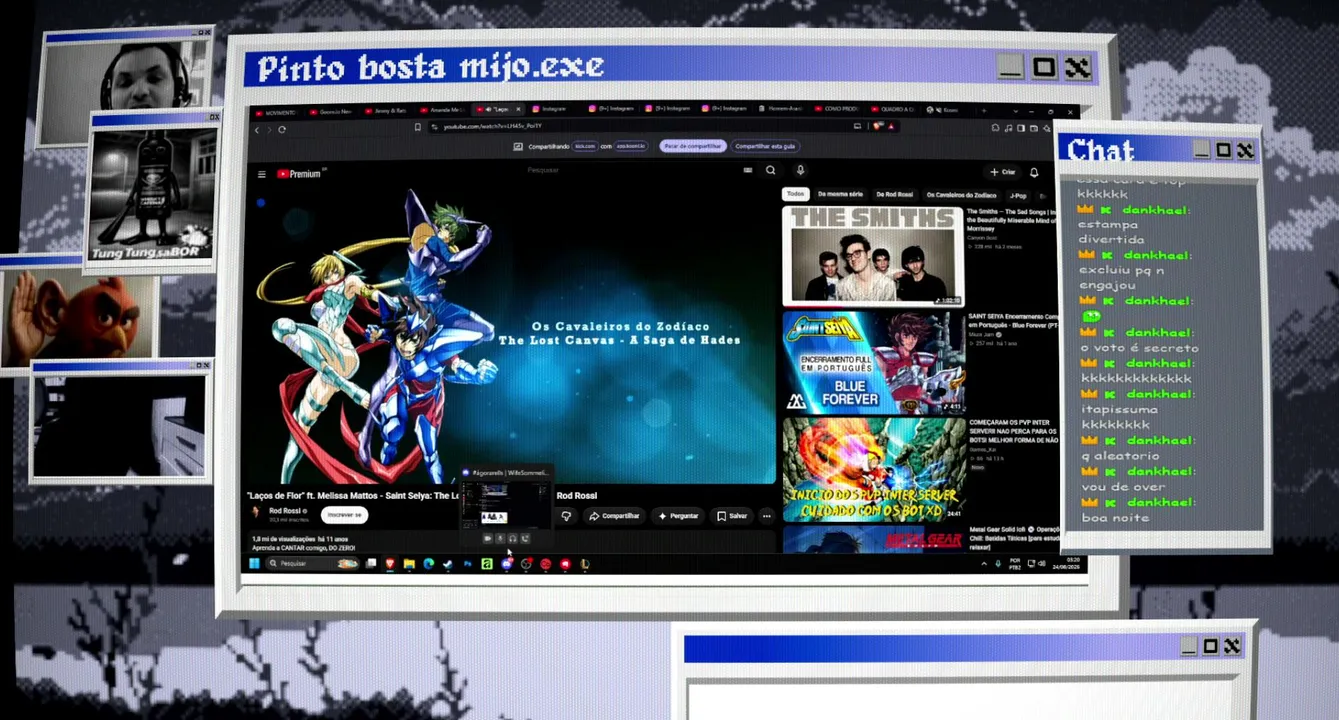
Task: Open the Metal Gear video thumbnail
Action: pyautogui.click(x=874, y=540)
